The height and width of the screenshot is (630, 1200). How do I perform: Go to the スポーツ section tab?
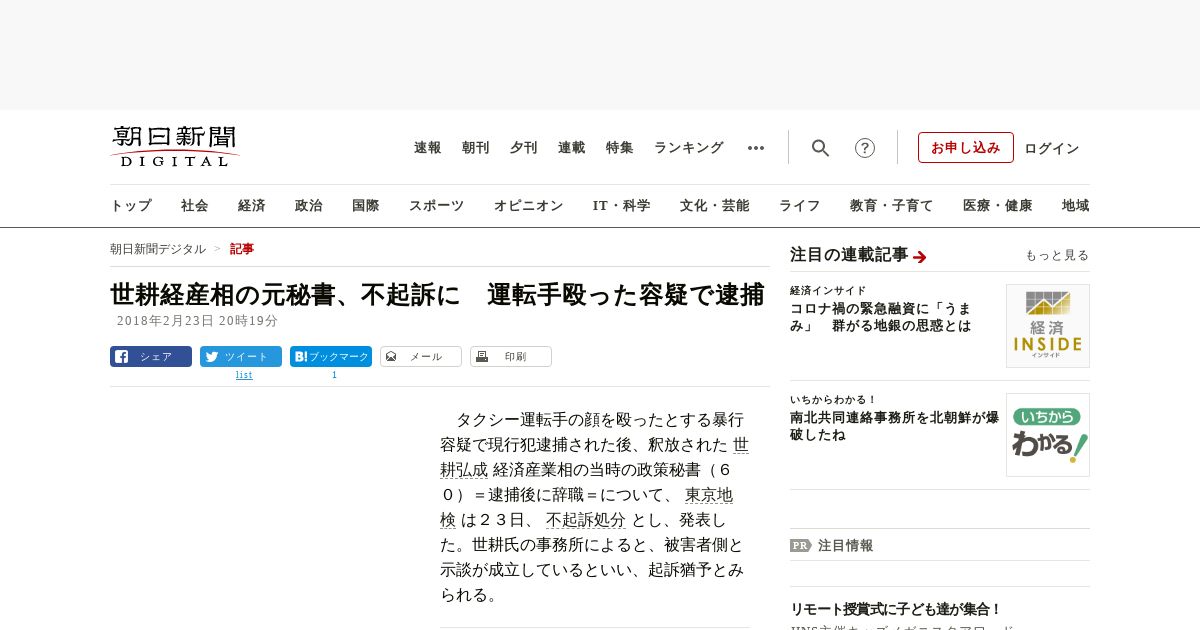click(x=436, y=206)
